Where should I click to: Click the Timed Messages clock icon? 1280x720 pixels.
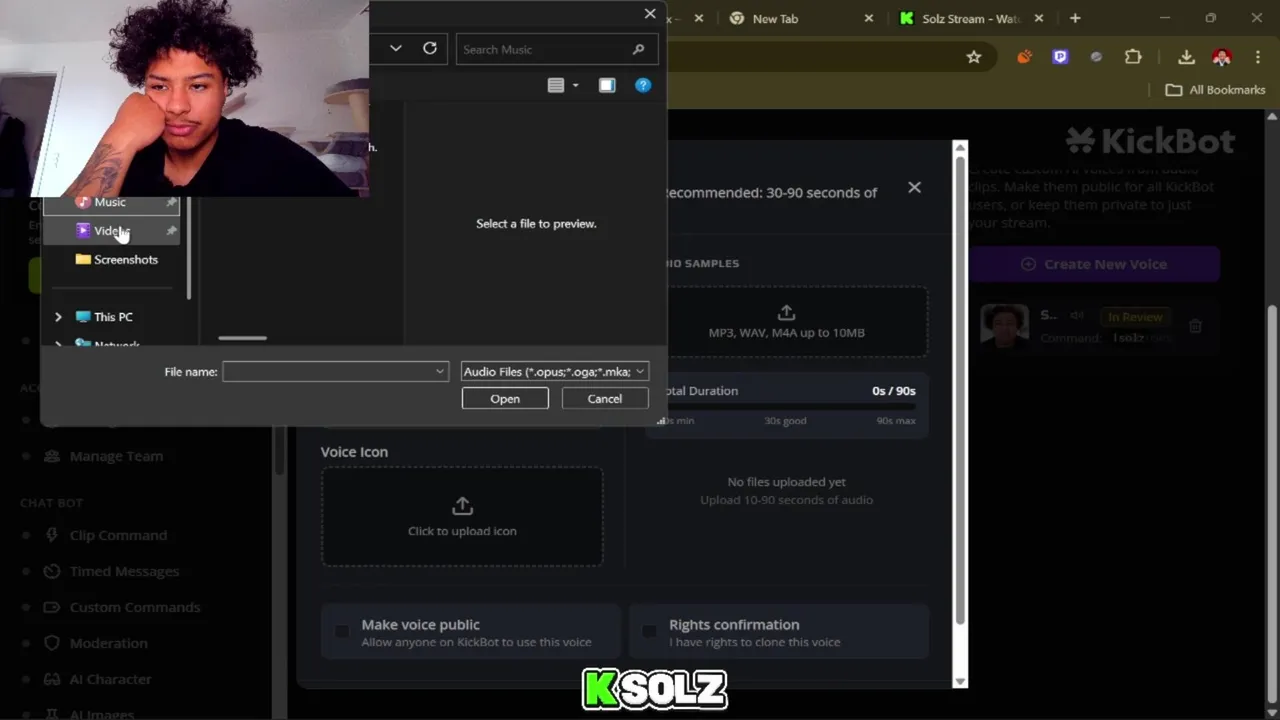[52, 571]
